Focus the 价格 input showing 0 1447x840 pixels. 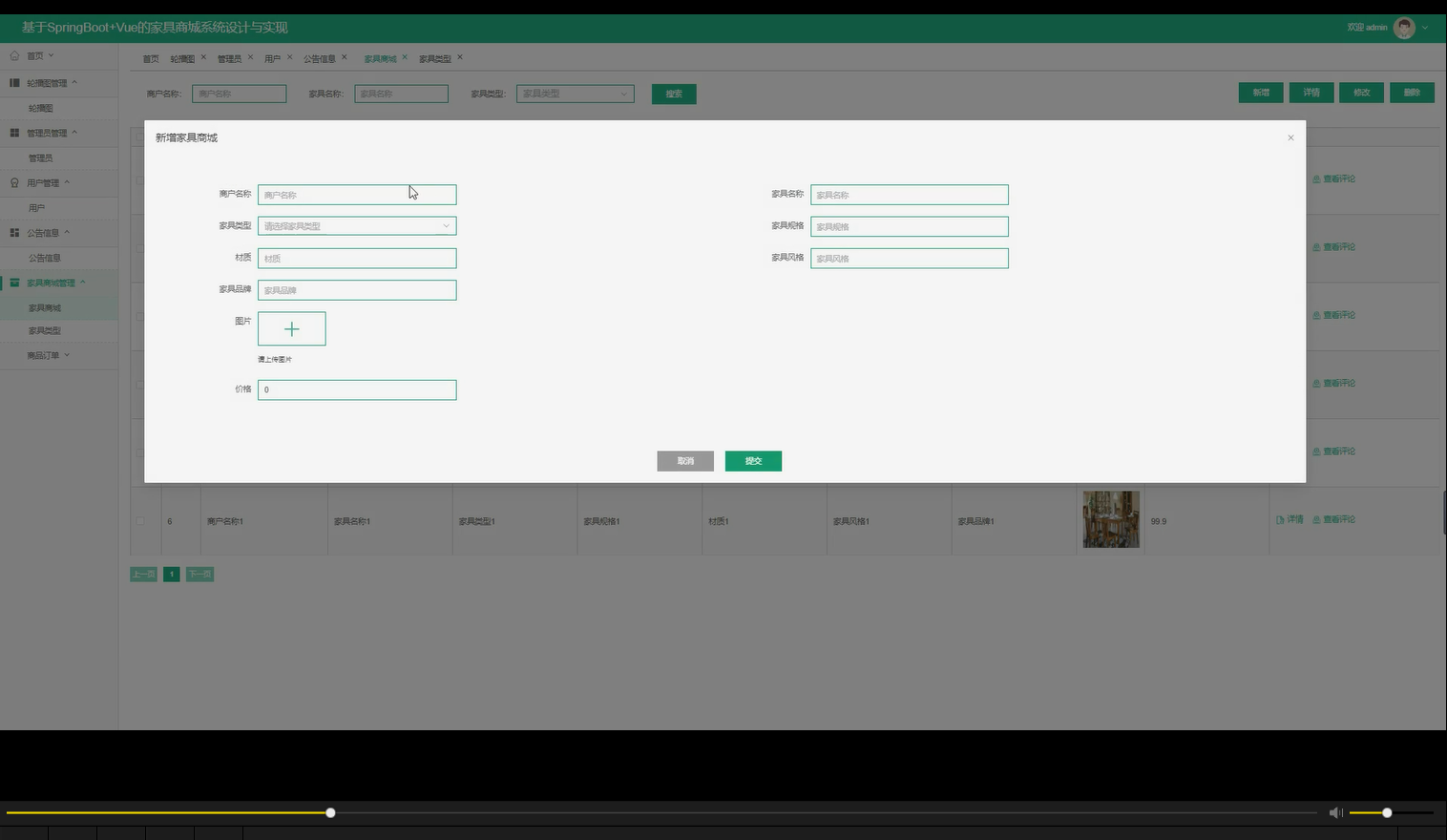(357, 389)
